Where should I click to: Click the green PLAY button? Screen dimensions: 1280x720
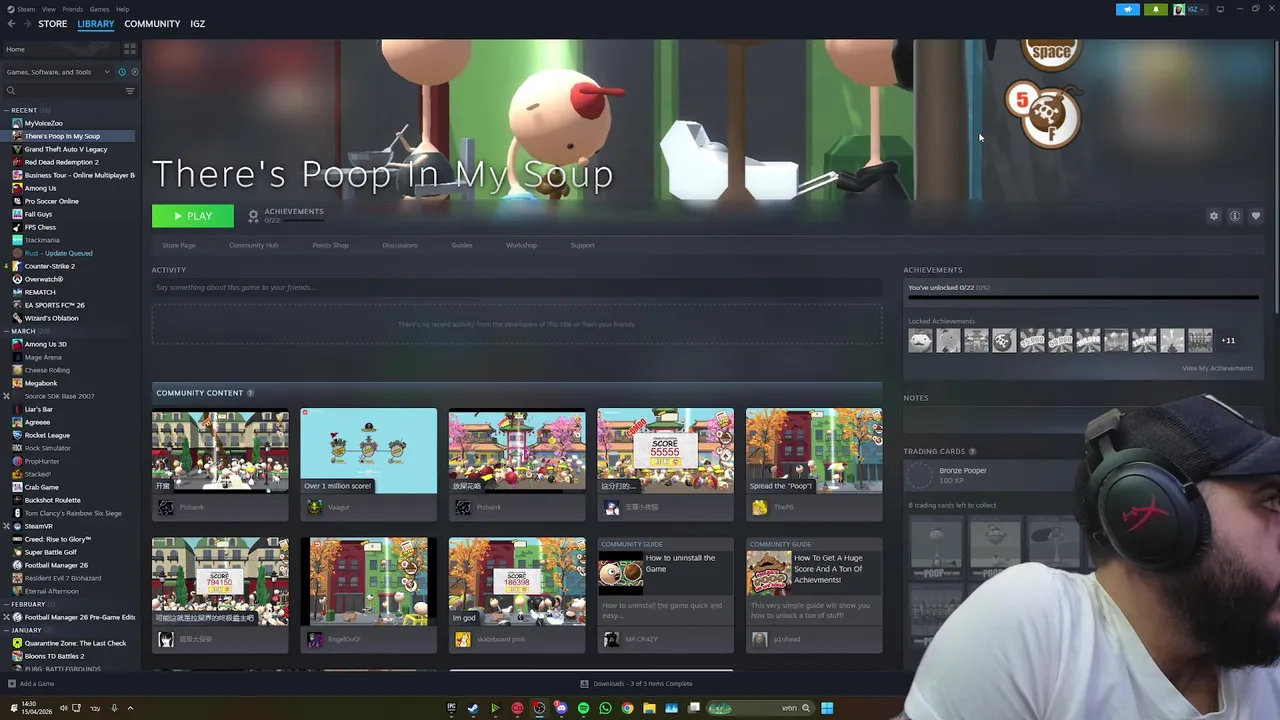(192, 216)
